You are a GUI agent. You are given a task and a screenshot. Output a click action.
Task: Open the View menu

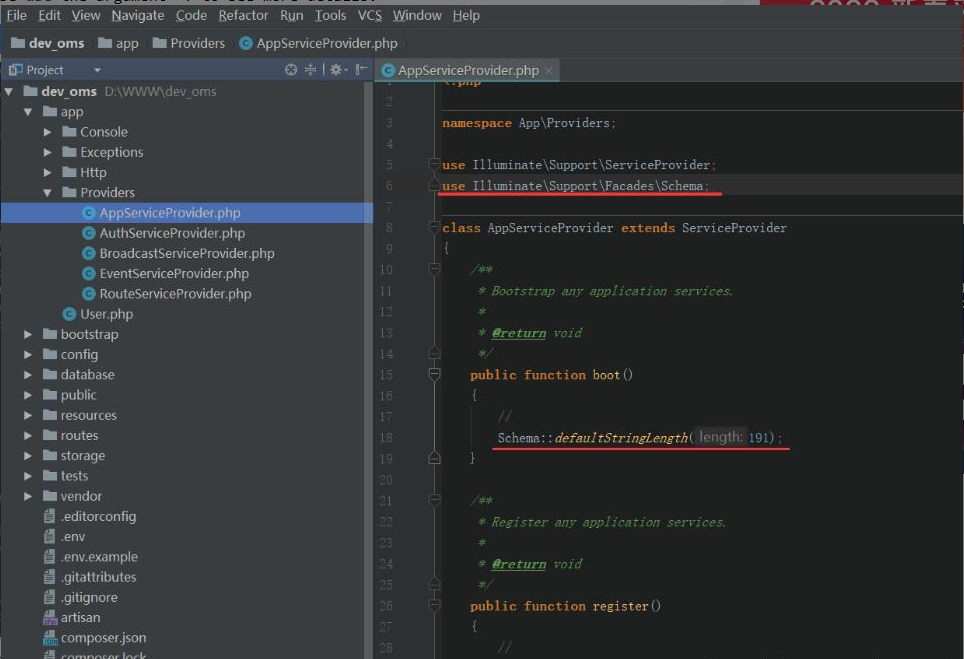(85, 15)
